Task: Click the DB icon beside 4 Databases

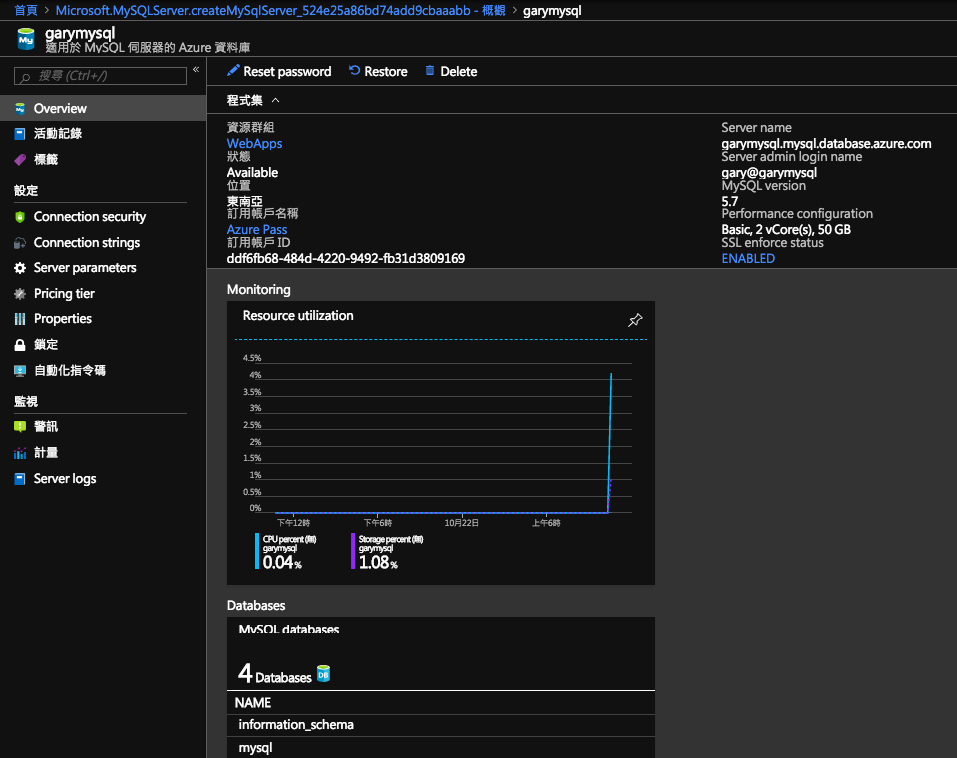Action: [x=323, y=674]
